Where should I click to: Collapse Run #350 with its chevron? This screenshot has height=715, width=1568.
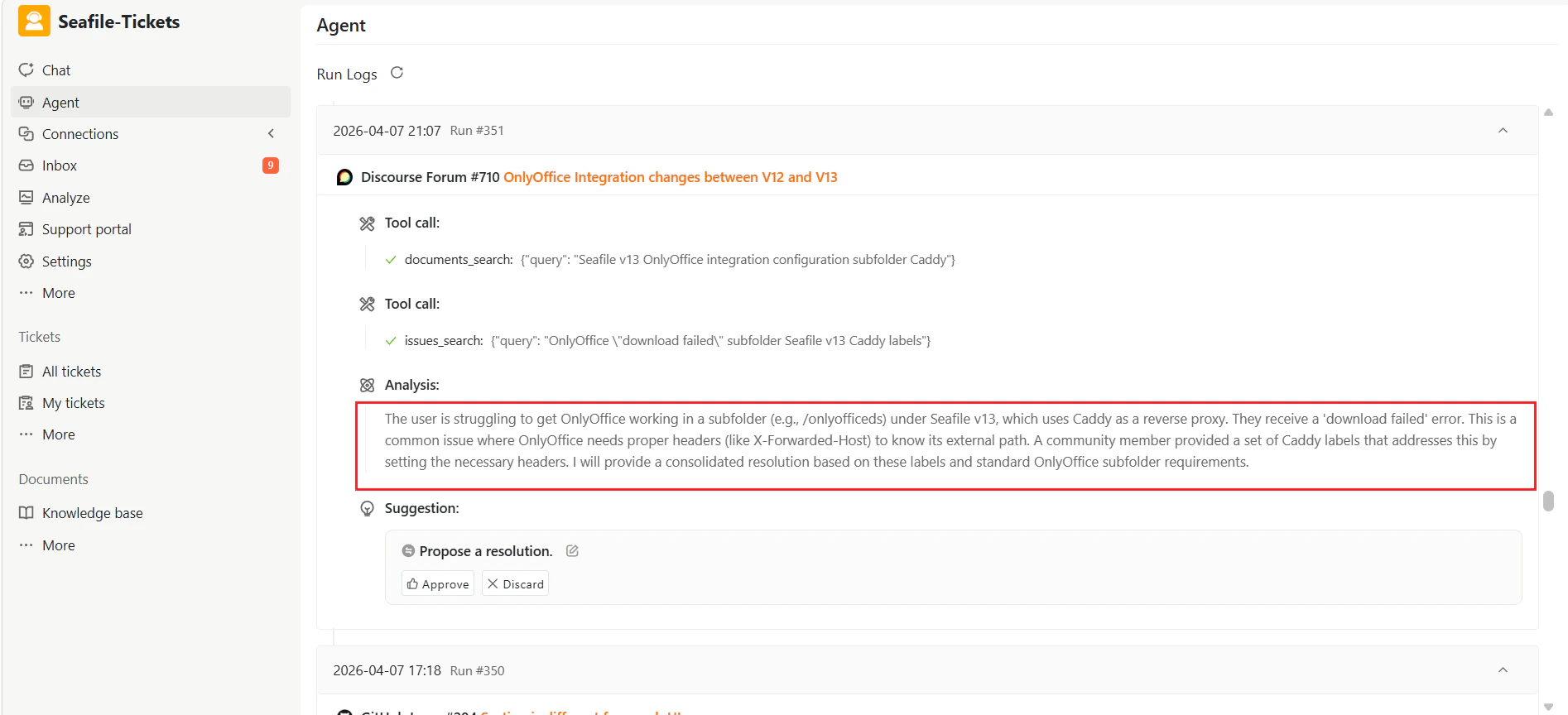1503,670
